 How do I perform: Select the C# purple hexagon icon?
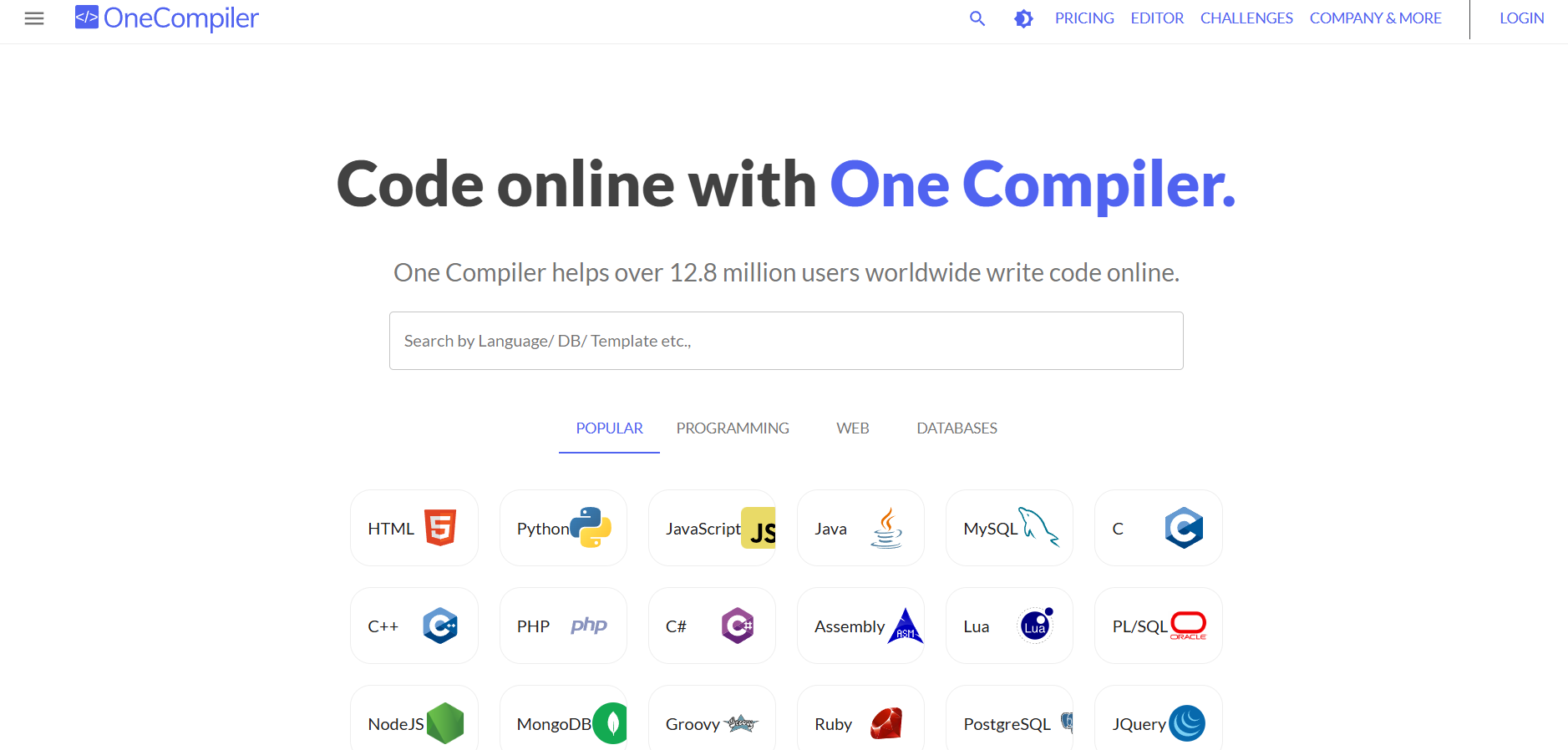point(738,626)
